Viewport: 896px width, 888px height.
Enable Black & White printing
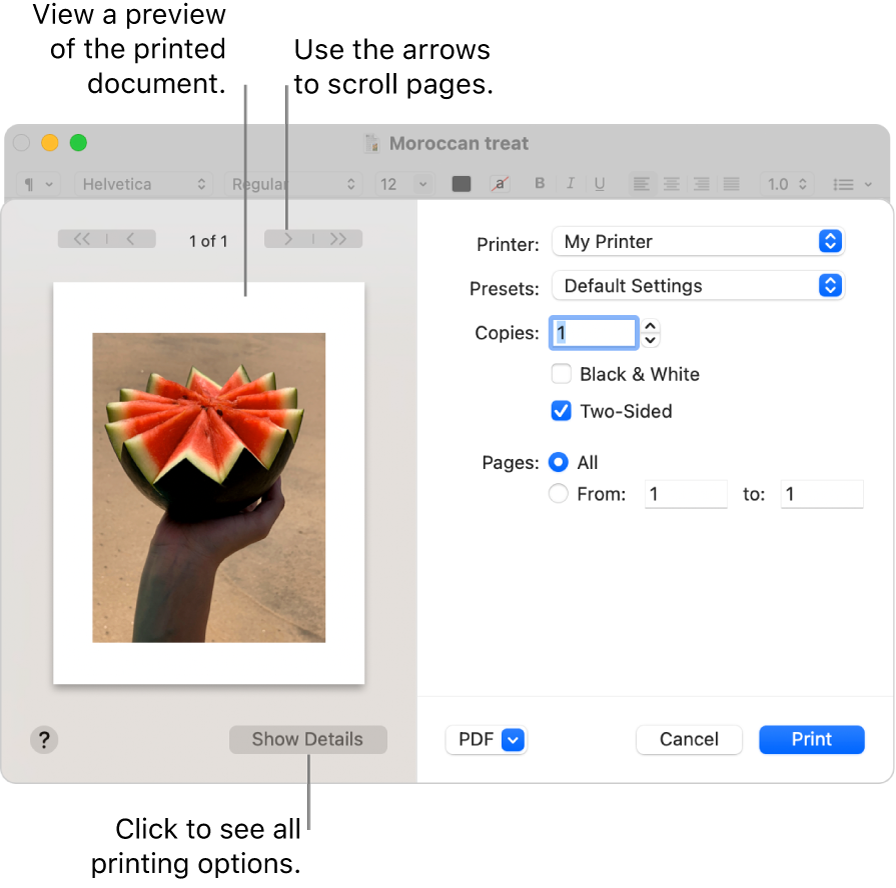point(561,374)
